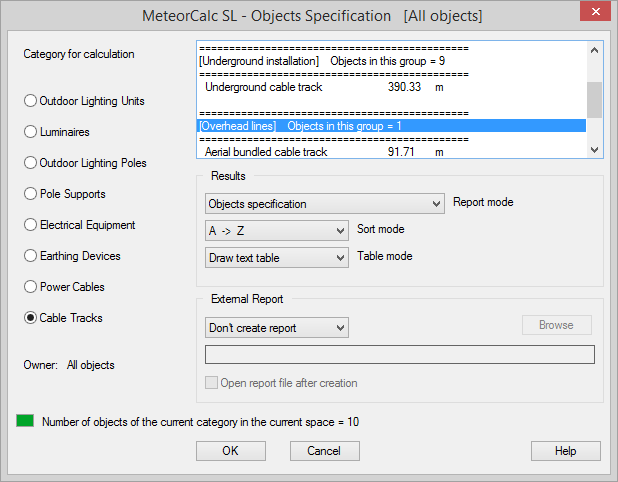The image size is (618, 482).
Task: Click the Category for calculation heading
Action: point(79,54)
